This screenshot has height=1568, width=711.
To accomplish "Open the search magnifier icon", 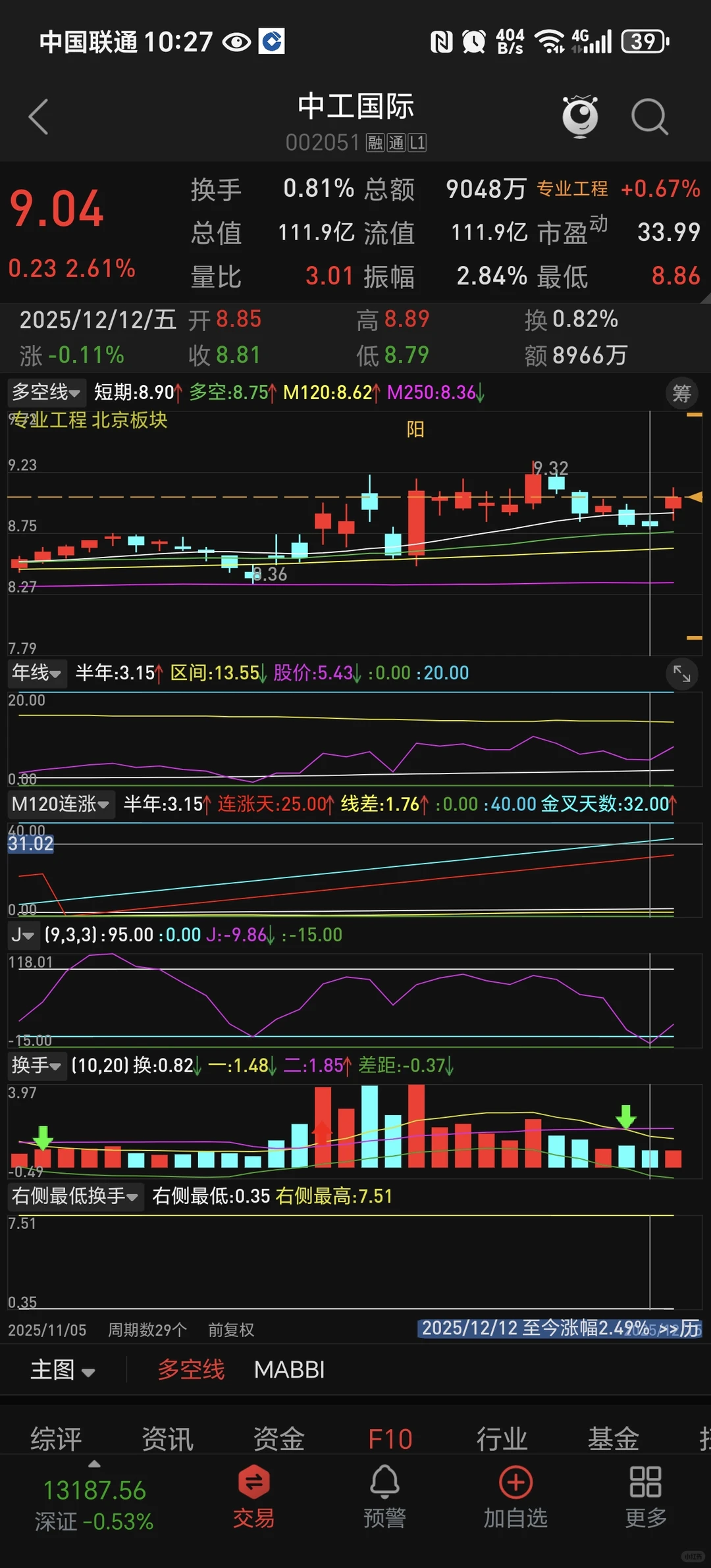I will 650,117.
